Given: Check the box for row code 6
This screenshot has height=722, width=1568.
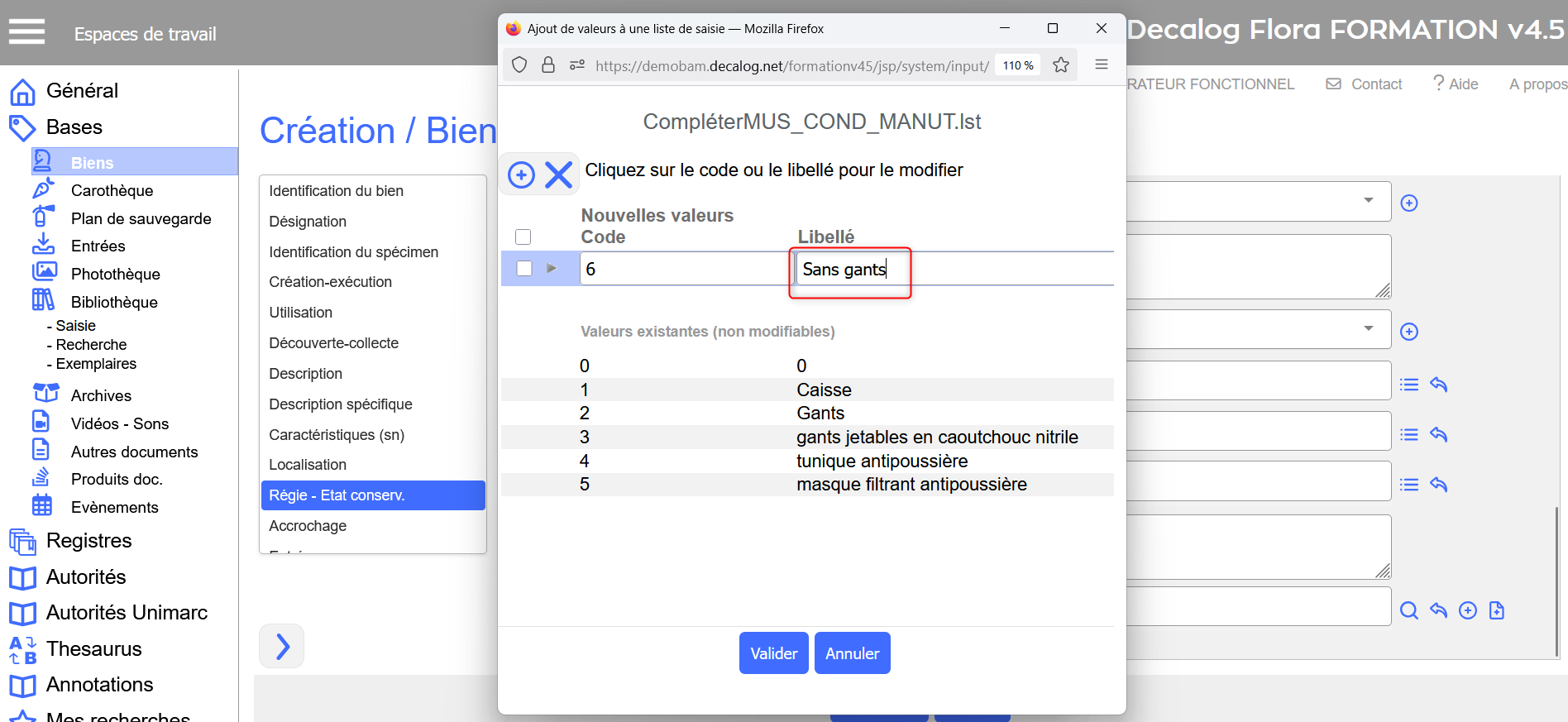Looking at the screenshot, I should tap(523, 269).
